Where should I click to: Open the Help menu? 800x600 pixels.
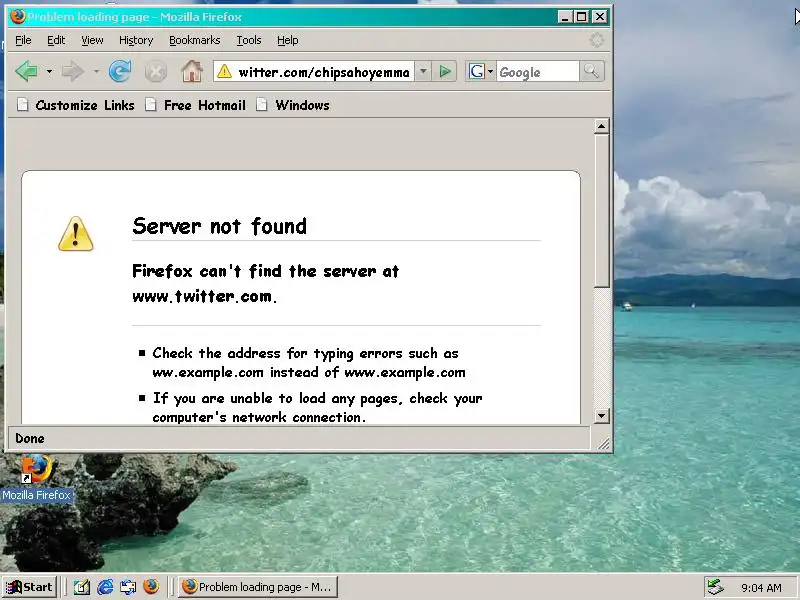pyautogui.click(x=288, y=40)
